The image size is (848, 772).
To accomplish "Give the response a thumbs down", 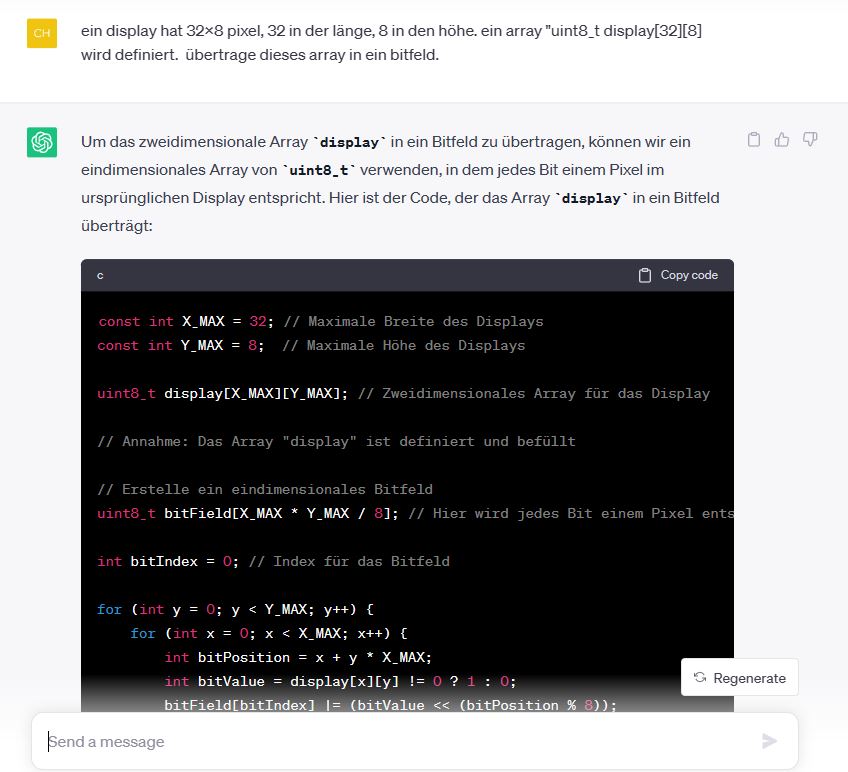I will (x=810, y=140).
